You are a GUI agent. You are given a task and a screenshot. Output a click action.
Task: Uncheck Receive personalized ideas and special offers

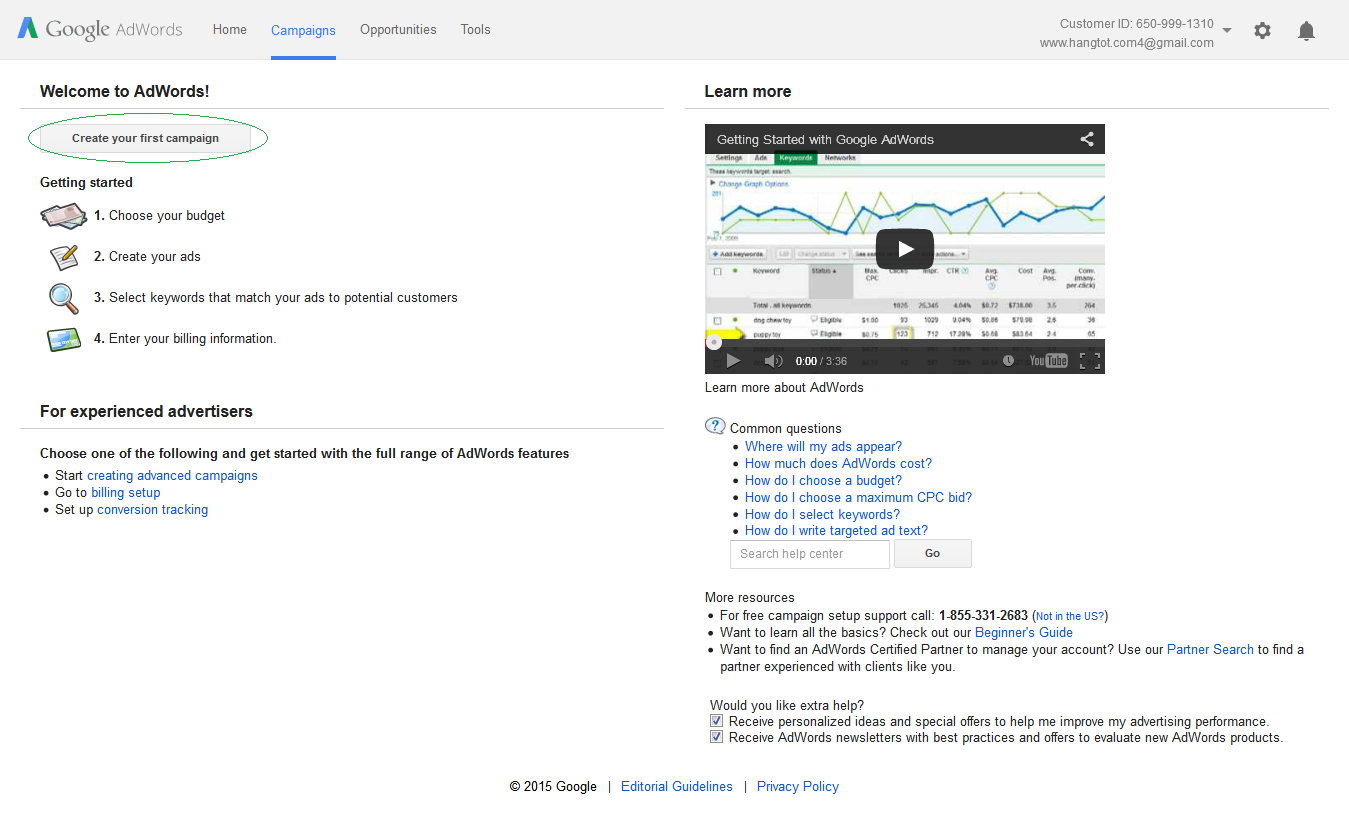coord(716,721)
